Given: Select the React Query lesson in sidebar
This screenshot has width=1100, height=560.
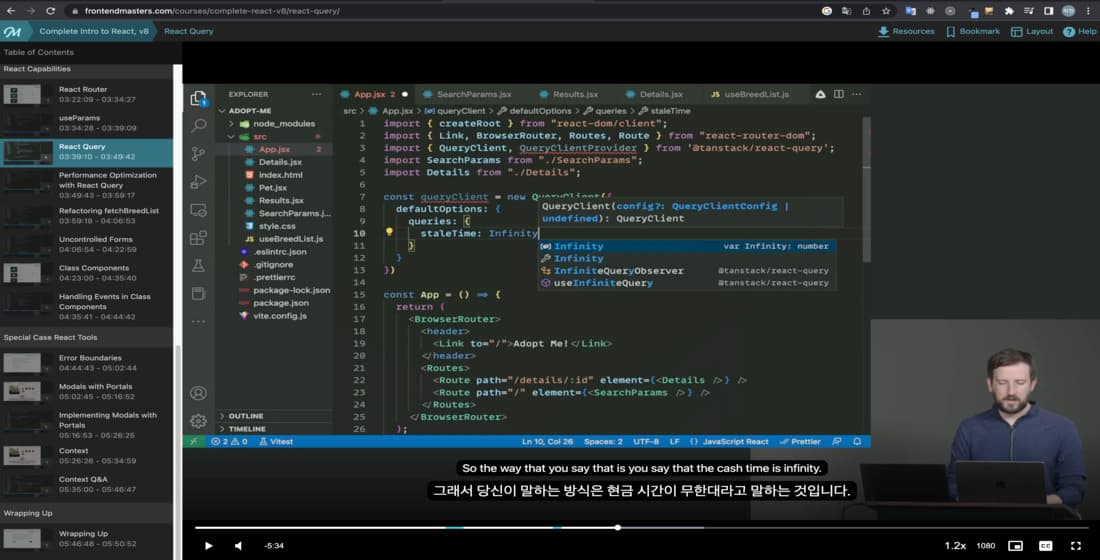Looking at the screenshot, I should (86, 152).
